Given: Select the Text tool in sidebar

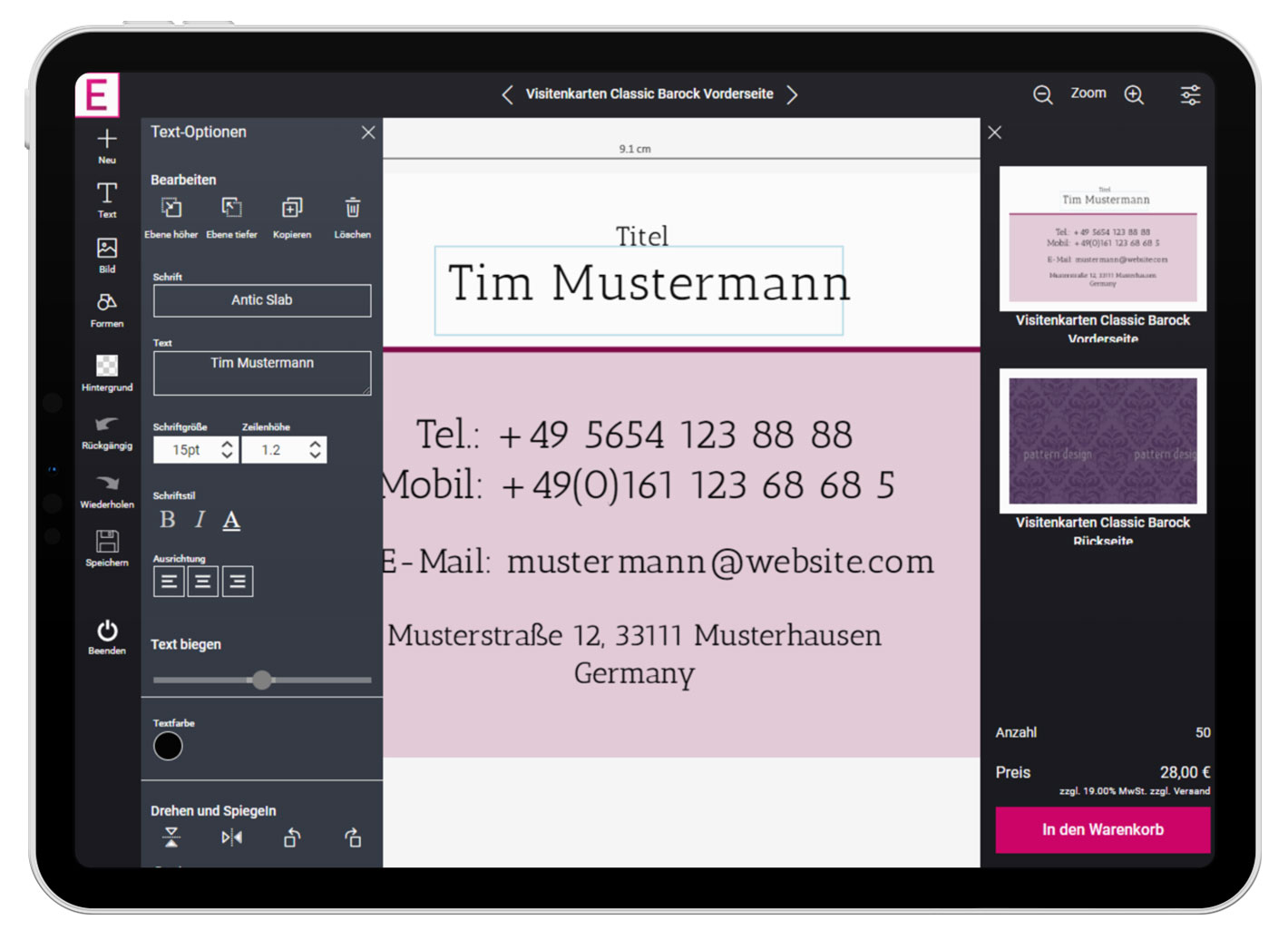Looking at the screenshot, I should point(107,195).
